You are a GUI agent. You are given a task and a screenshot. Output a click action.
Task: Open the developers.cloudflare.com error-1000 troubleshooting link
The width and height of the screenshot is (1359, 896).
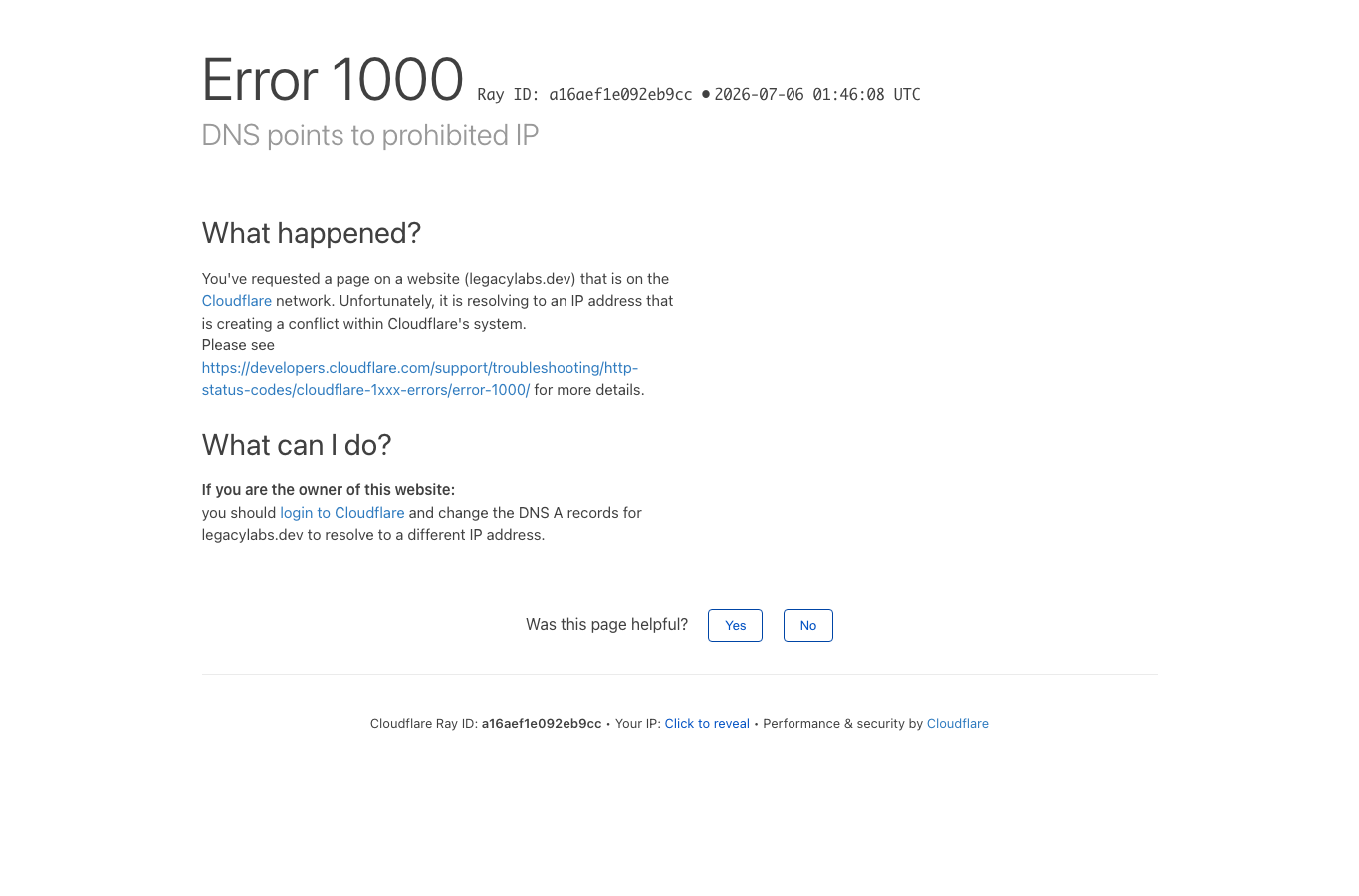point(419,379)
